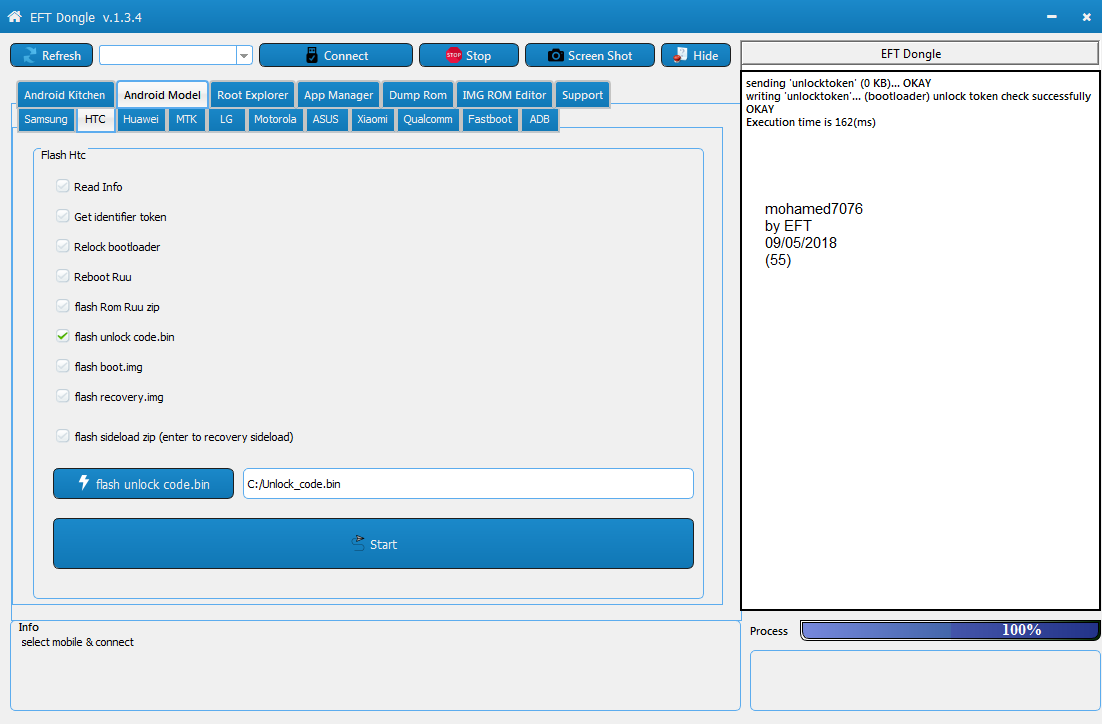Click the home icon in the title bar
This screenshot has width=1102, height=724.
point(14,16)
